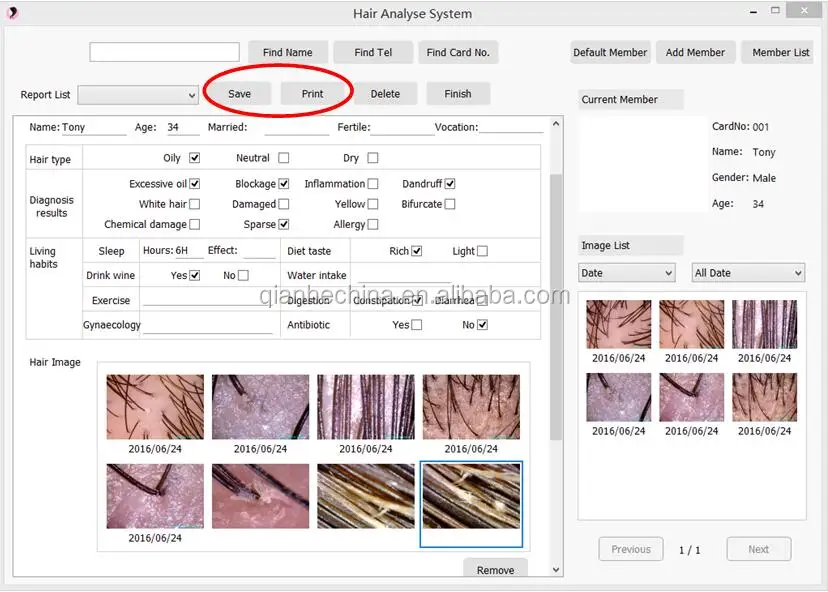Print the highlighted report
This screenshot has height=592, width=828.
click(315, 92)
